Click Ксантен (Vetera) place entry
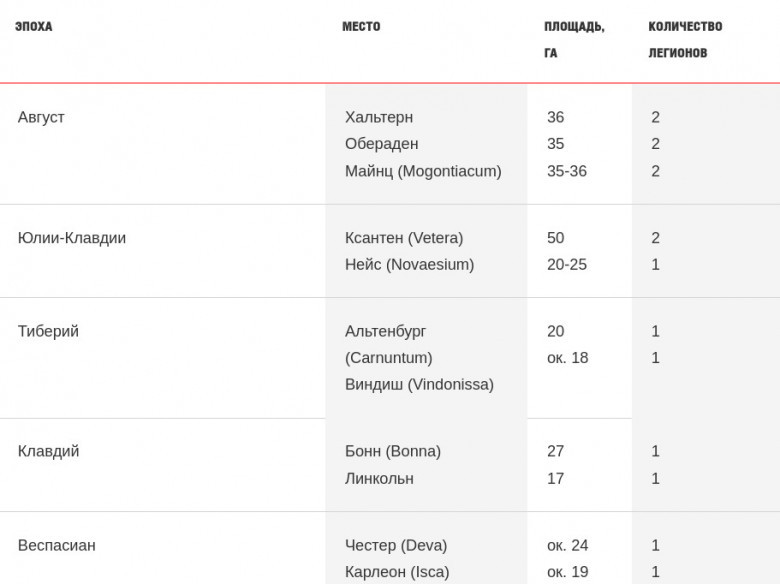This screenshot has height=584, width=780. click(x=404, y=238)
